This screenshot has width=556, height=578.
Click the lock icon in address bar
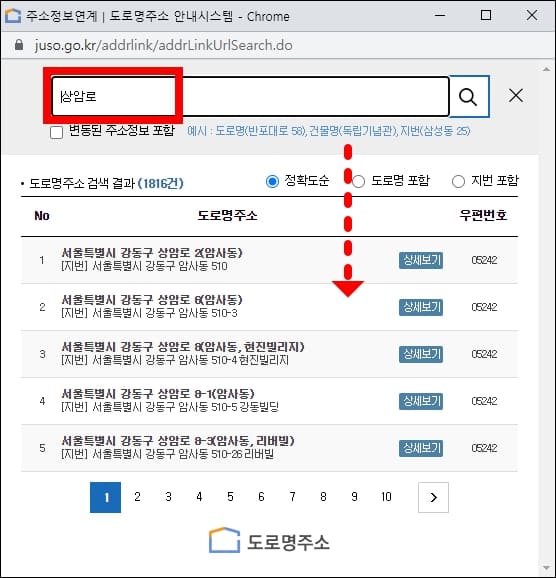(19, 45)
